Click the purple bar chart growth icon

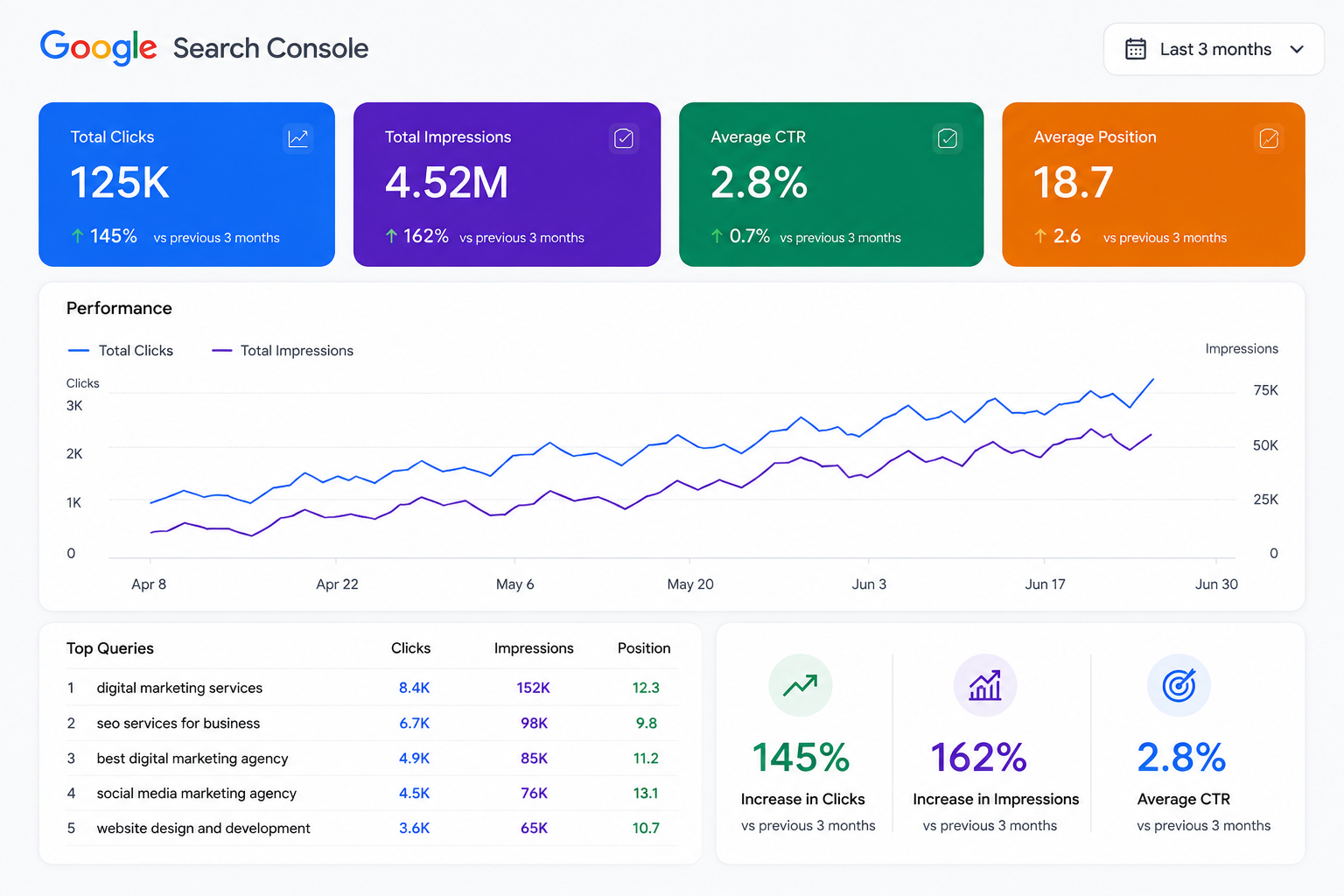click(x=984, y=685)
